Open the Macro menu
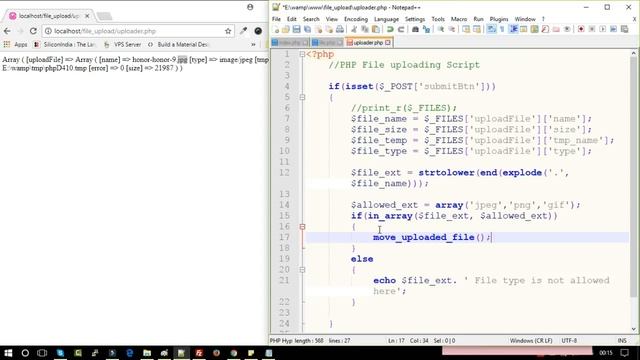 pos(459,19)
